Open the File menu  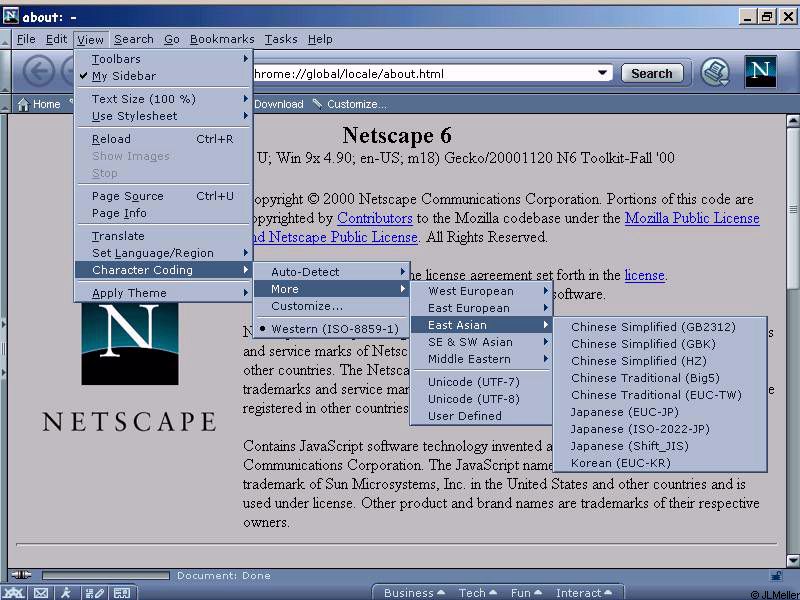[x=26, y=39]
